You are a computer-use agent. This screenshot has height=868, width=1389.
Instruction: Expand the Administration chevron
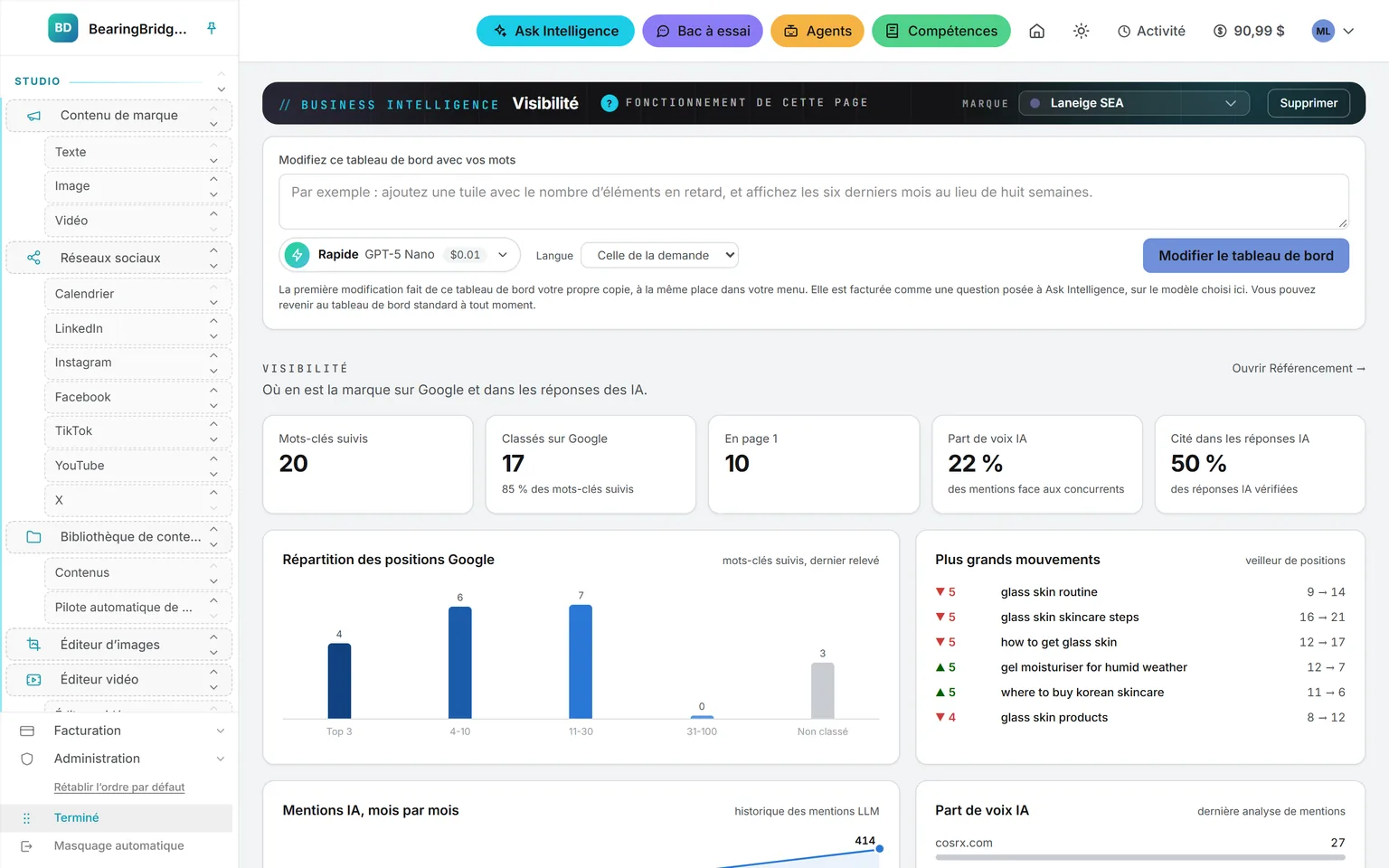[221, 759]
